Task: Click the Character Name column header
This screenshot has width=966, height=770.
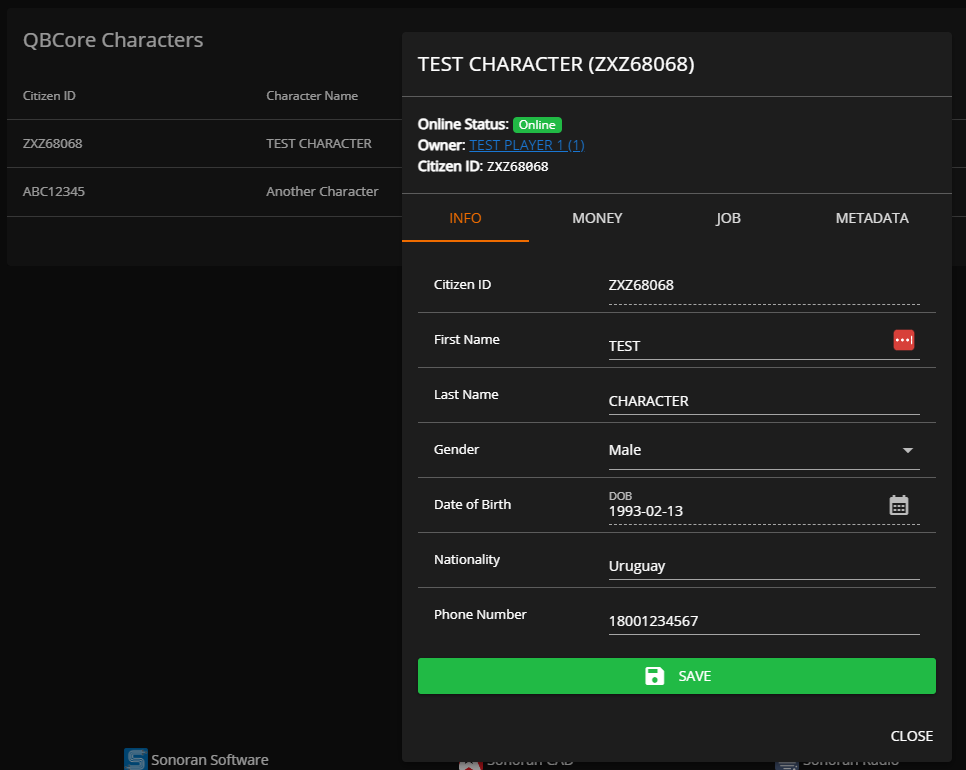Action: 312,96
